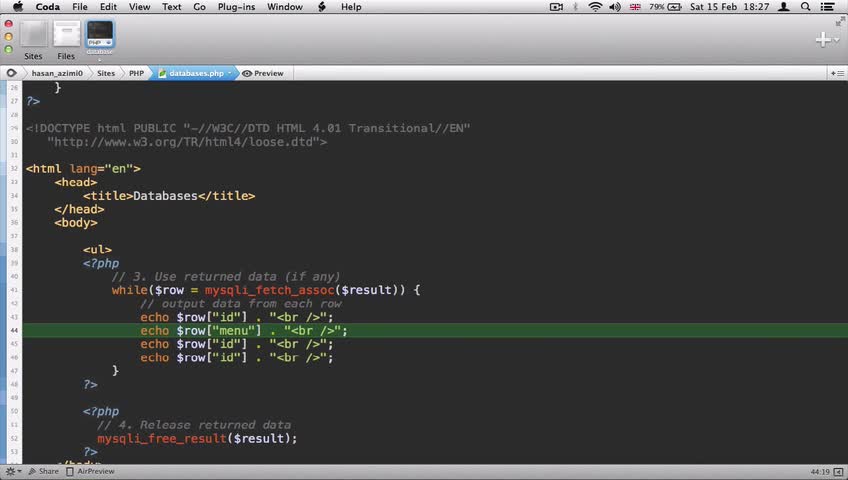Open the Edit menu
The image size is (848, 480).
[108, 6]
